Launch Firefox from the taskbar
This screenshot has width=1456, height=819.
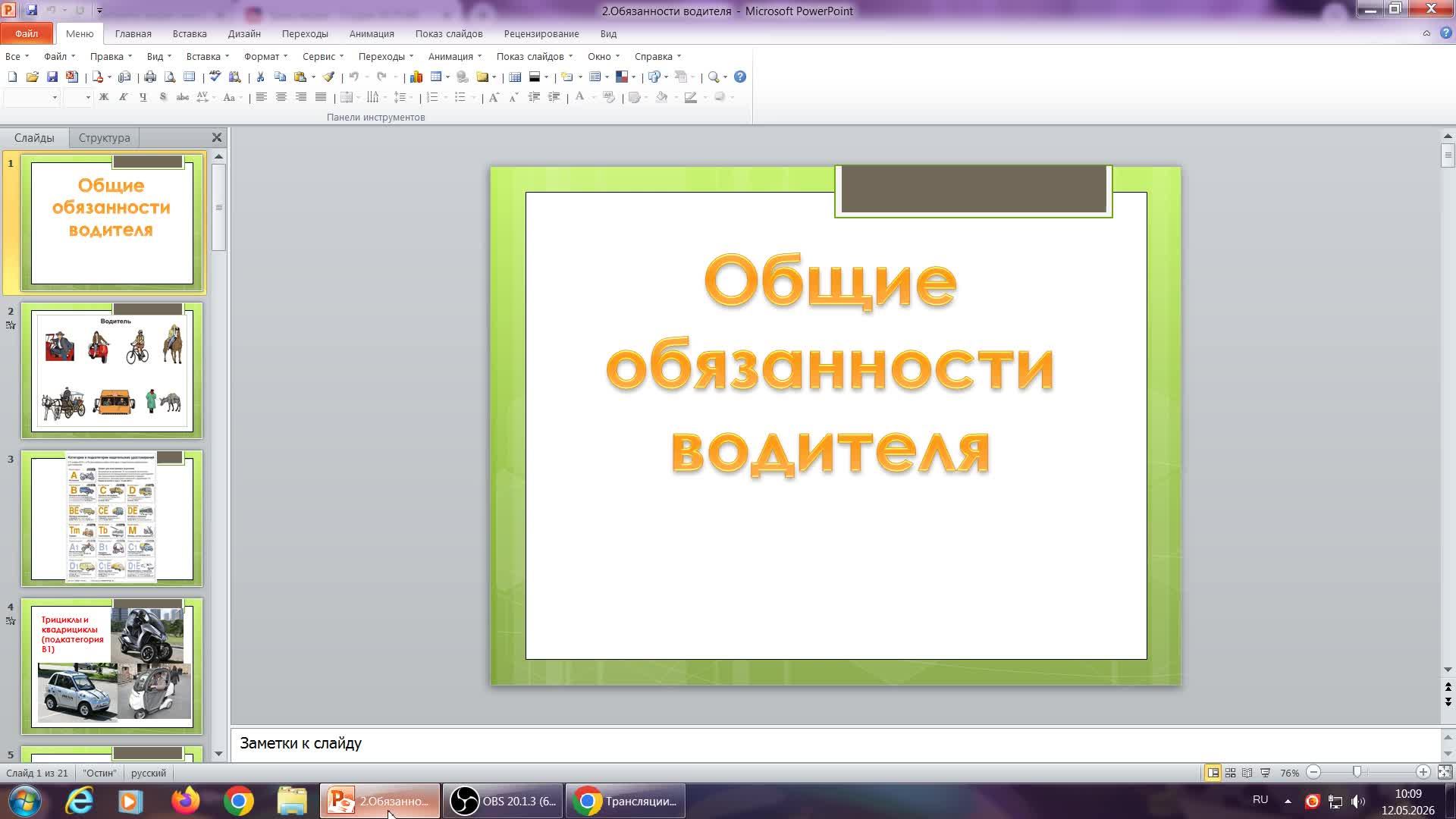[x=186, y=801]
